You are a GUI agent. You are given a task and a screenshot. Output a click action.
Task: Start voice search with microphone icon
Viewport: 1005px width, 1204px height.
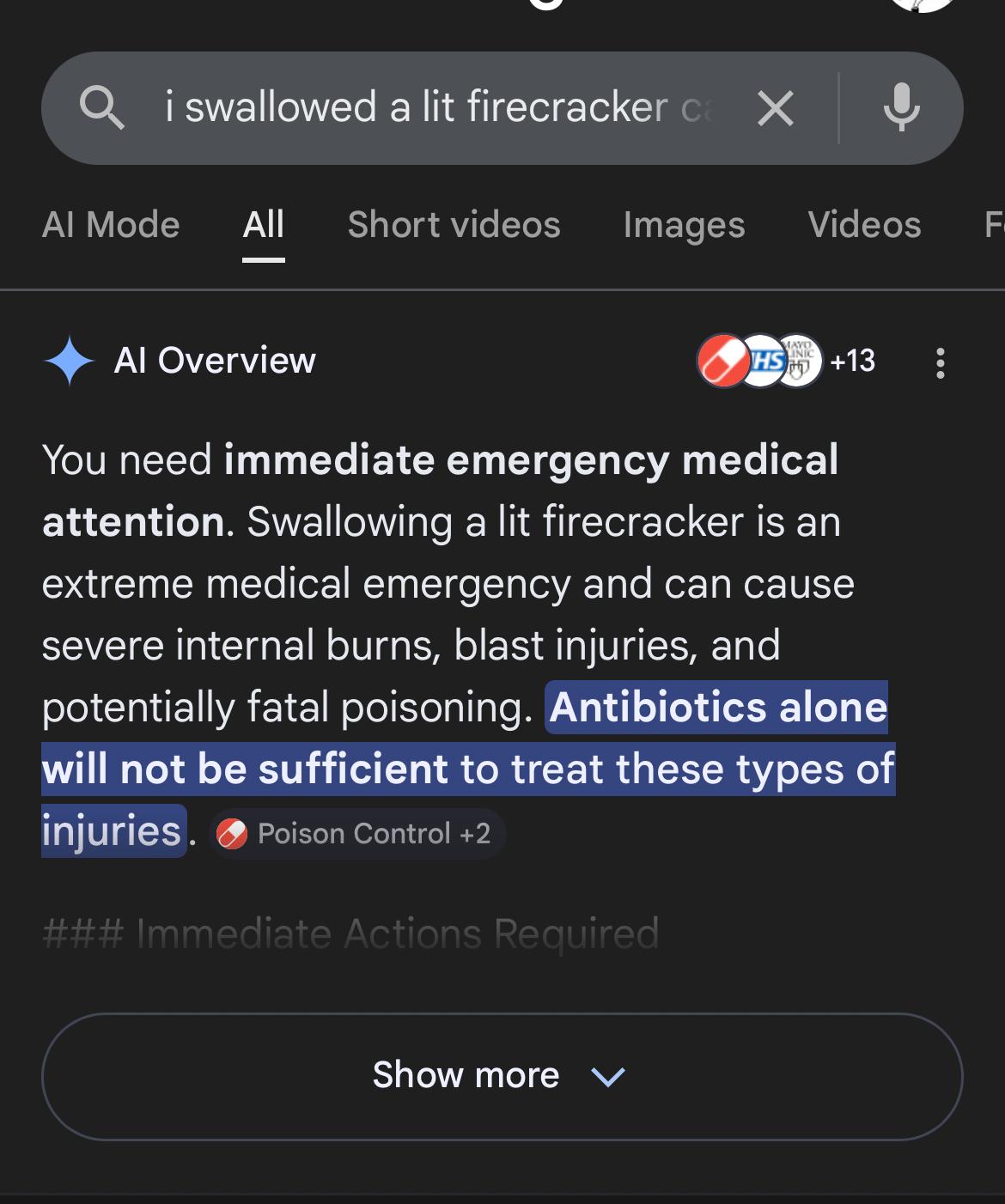pos(901,108)
